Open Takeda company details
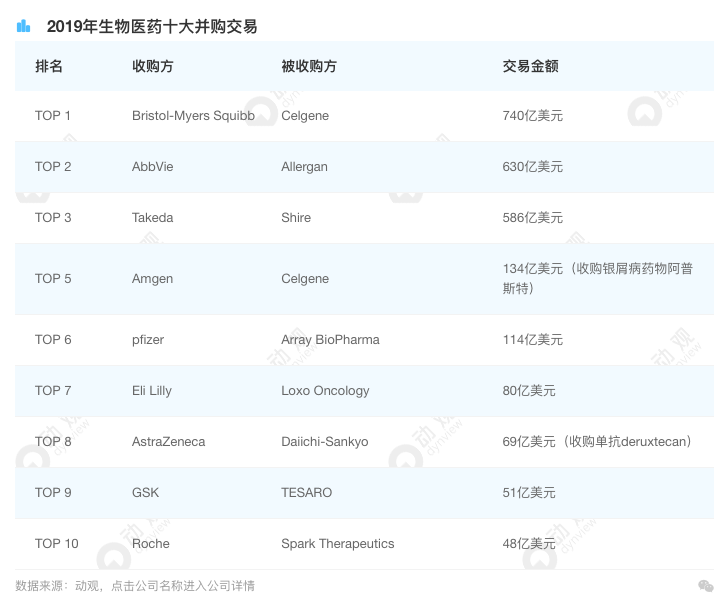The width and height of the screenshot is (726, 609). click(x=152, y=218)
